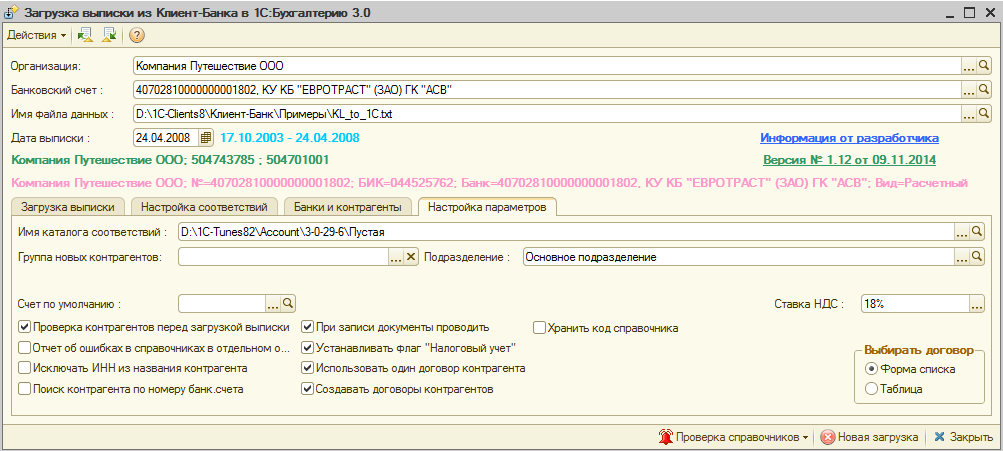Click the Дата выписки date field
This screenshot has width=1003, height=451.
[166, 138]
